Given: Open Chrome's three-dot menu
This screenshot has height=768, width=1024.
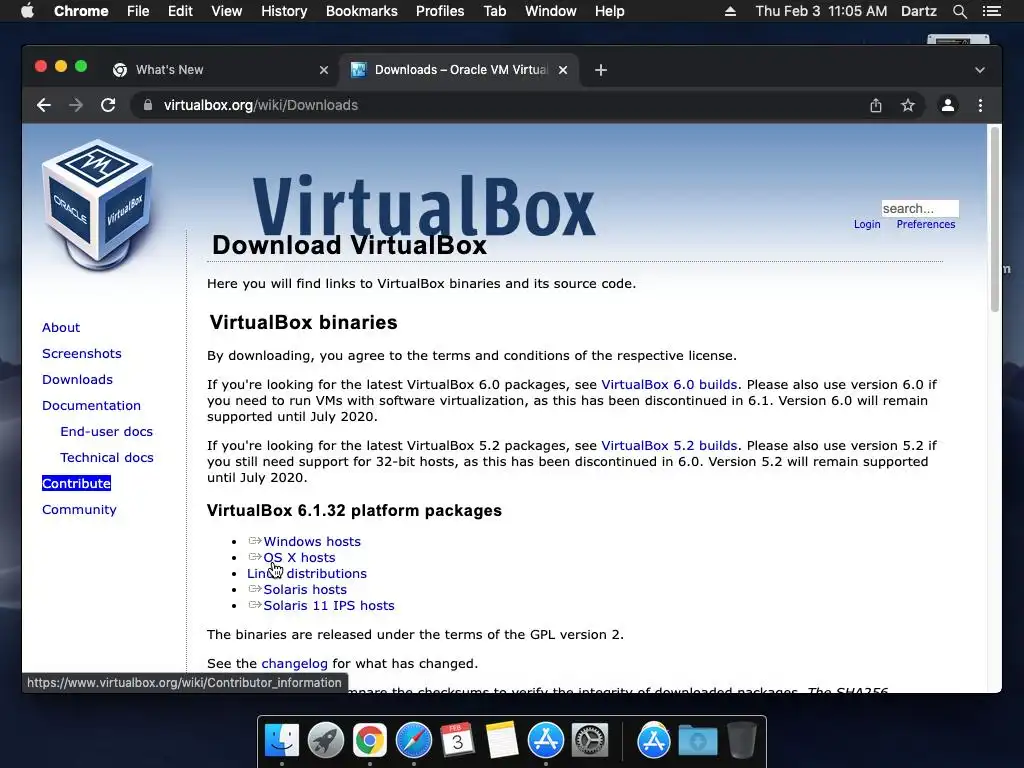Looking at the screenshot, I should pyautogui.click(x=980, y=105).
